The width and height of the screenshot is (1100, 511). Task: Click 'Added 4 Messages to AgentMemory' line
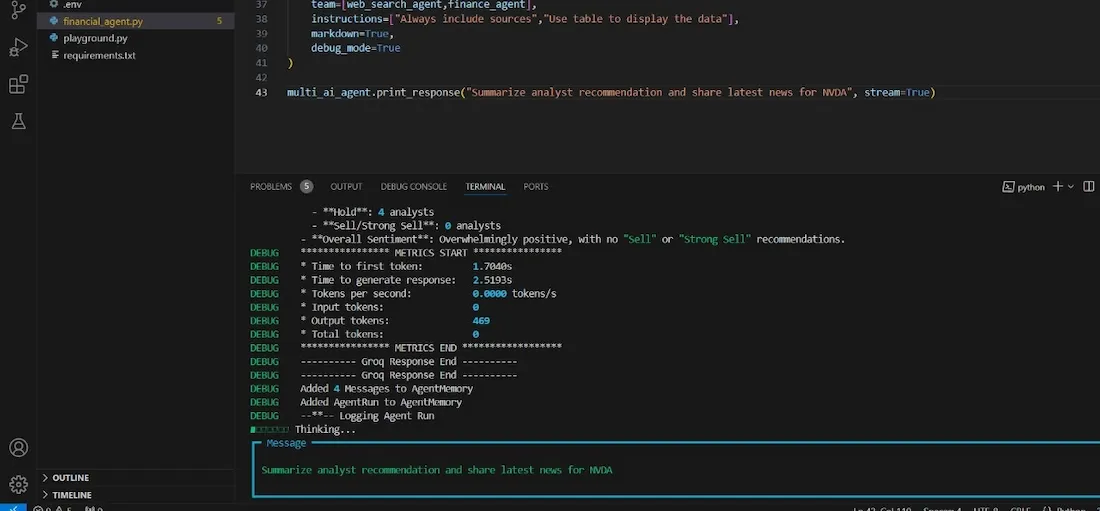[387, 389]
